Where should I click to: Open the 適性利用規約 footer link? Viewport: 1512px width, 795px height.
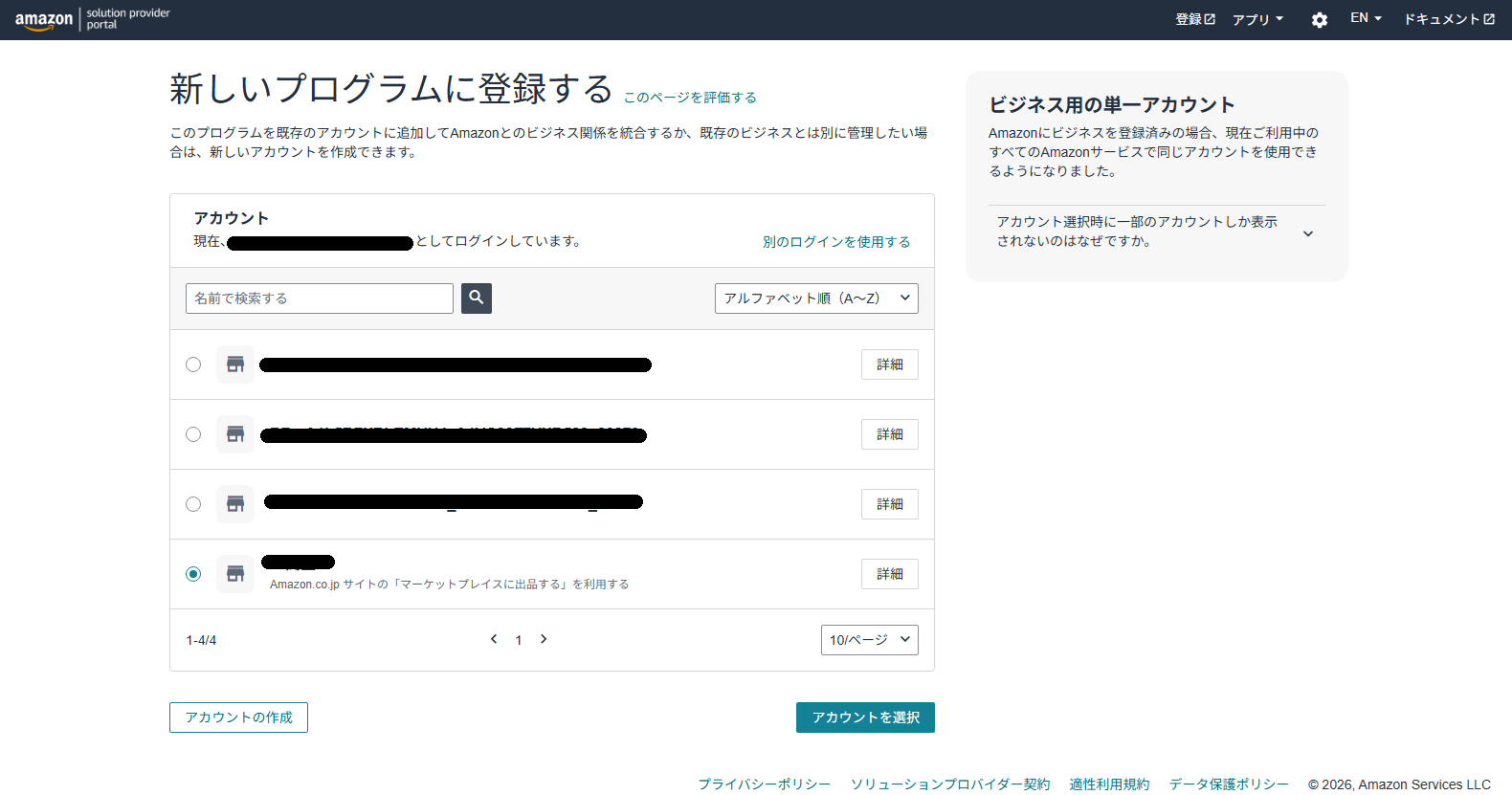[x=1109, y=784]
